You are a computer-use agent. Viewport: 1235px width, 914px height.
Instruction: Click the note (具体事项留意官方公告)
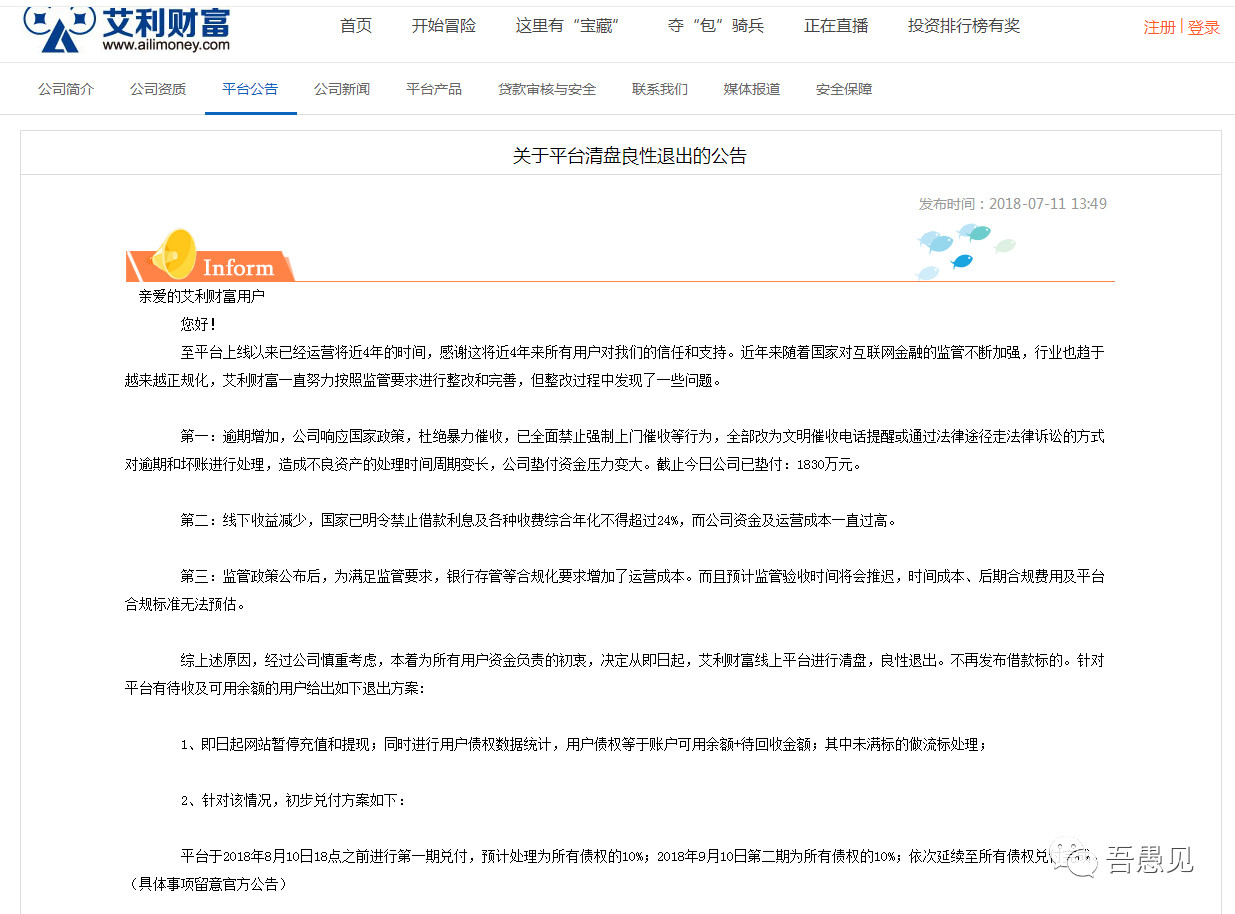210,885
